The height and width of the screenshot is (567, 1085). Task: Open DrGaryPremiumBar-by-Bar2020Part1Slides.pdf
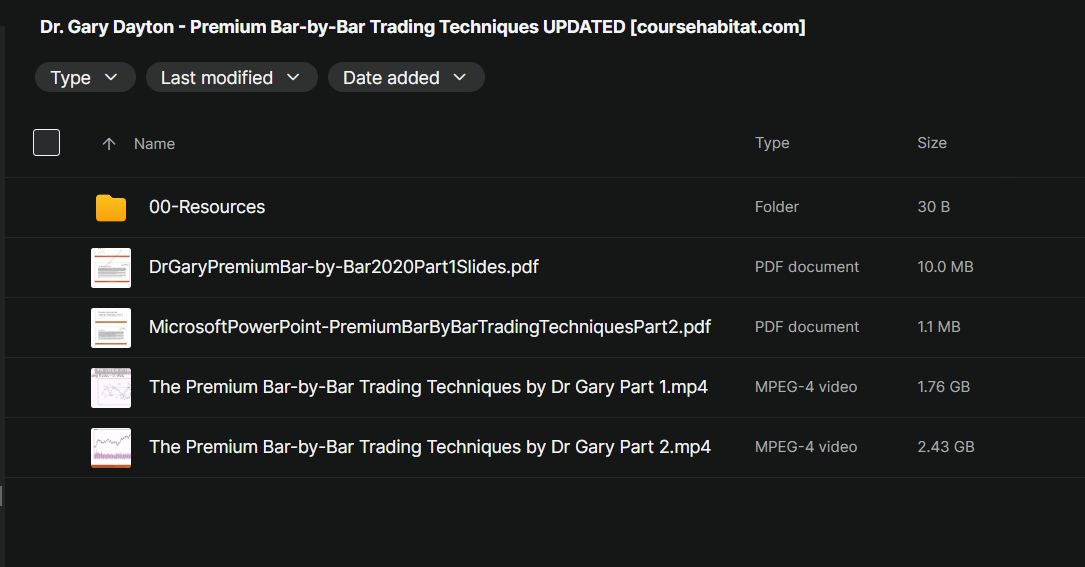pyautogui.click(x=344, y=267)
